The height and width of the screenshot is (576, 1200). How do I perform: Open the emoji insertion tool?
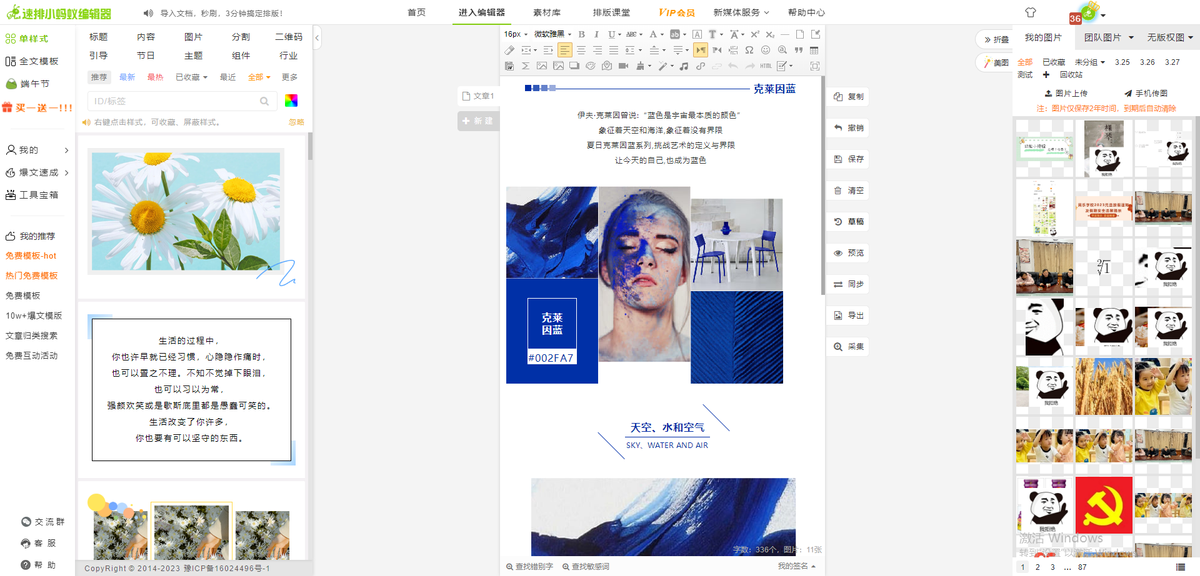[x=765, y=50]
